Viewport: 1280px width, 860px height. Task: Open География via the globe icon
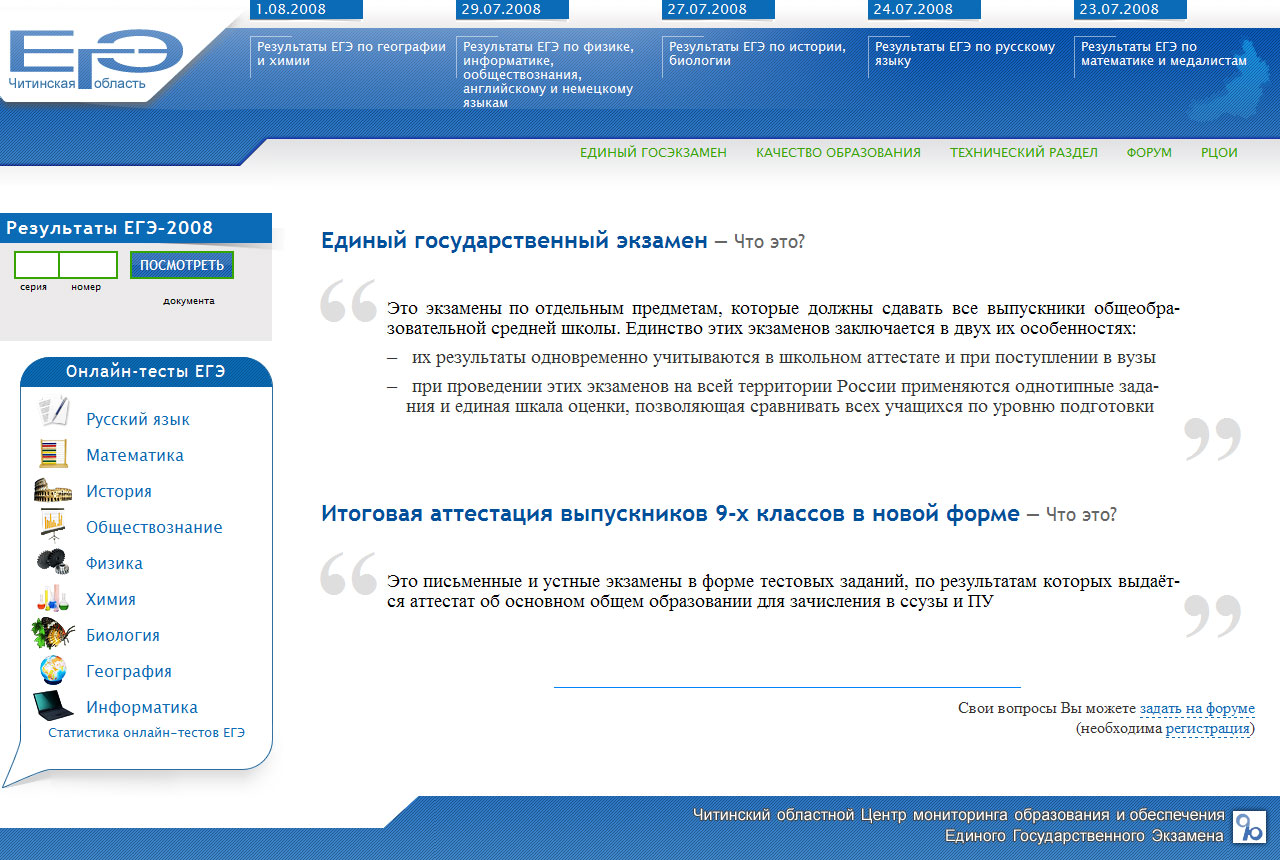(x=52, y=670)
